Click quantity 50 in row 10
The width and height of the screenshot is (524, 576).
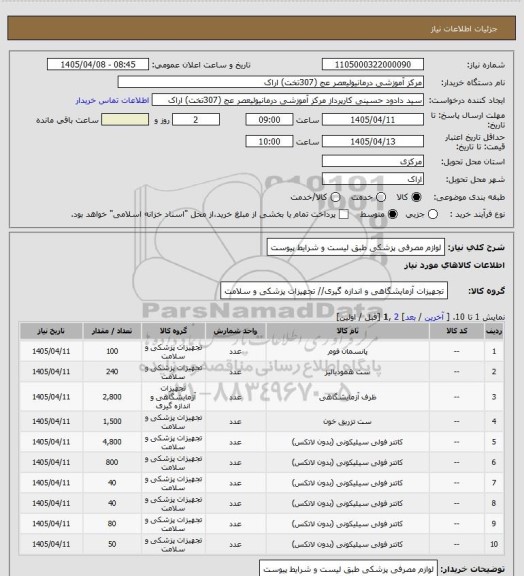pos(112,544)
